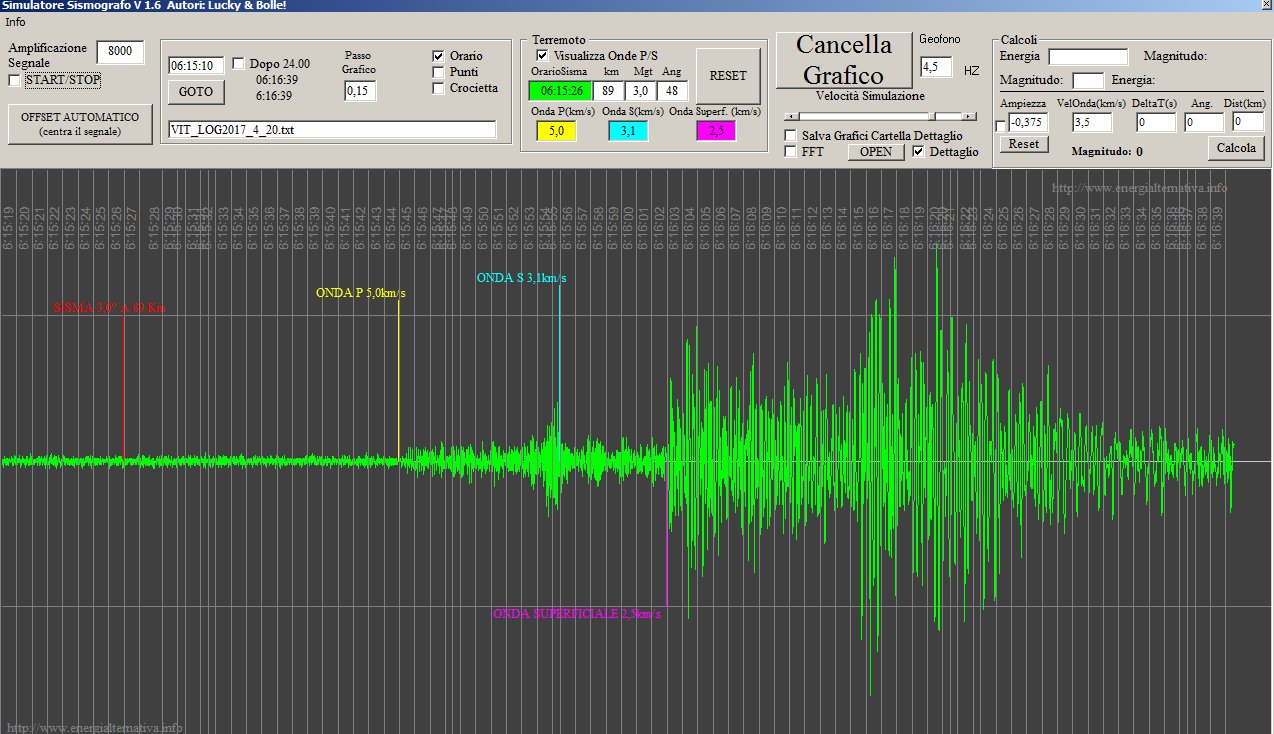The height and width of the screenshot is (734, 1274).
Task: Click the Cancella Grafico button
Action: tap(843, 60)
